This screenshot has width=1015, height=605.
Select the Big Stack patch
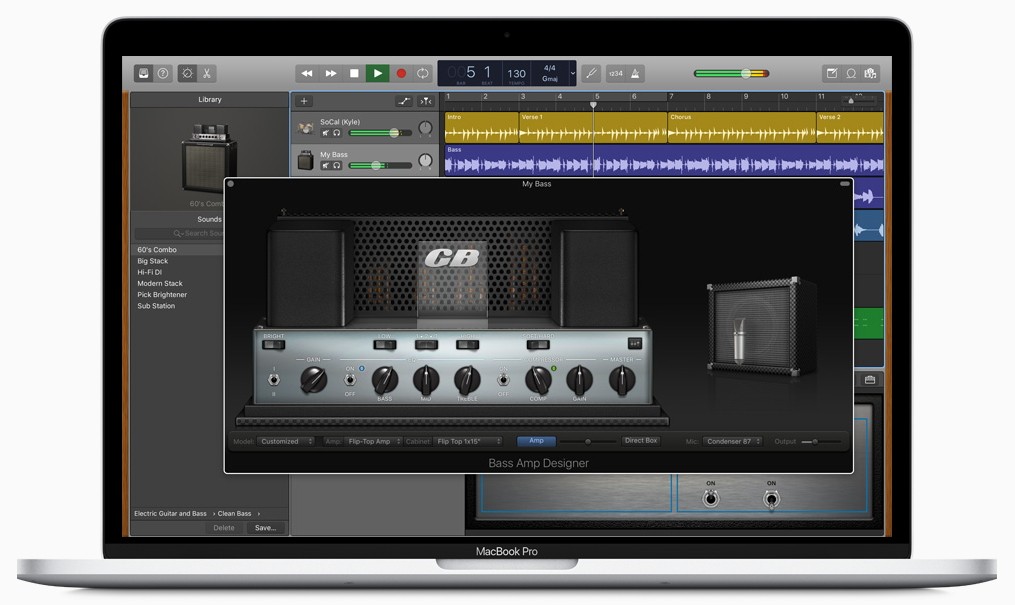tap(153, 261)
